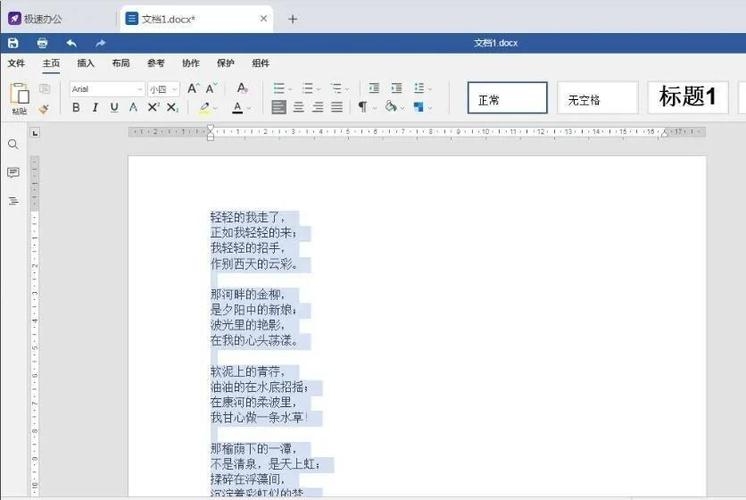
Task: Toggle the strikethrough A icon
Action: pos(133,108)
